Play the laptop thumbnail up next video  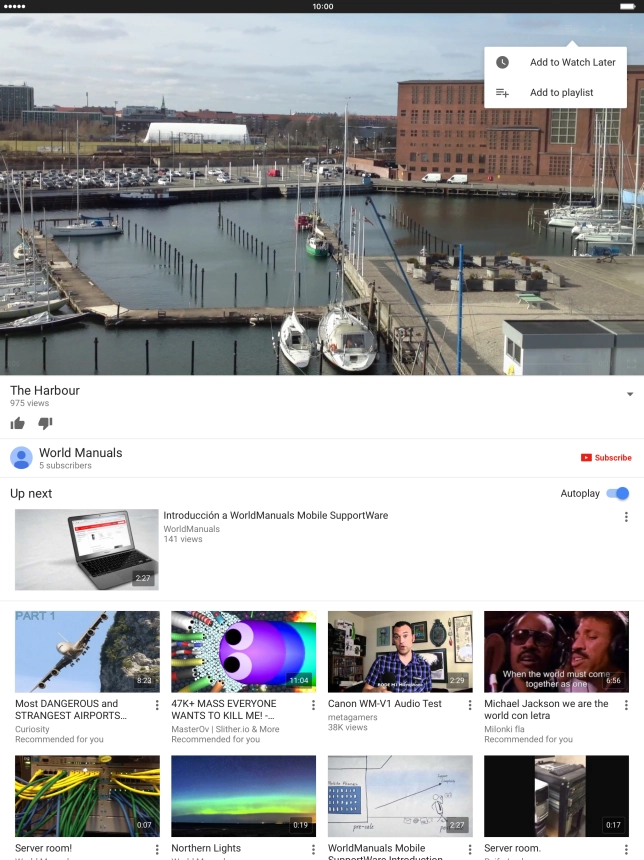click(87, 550)
